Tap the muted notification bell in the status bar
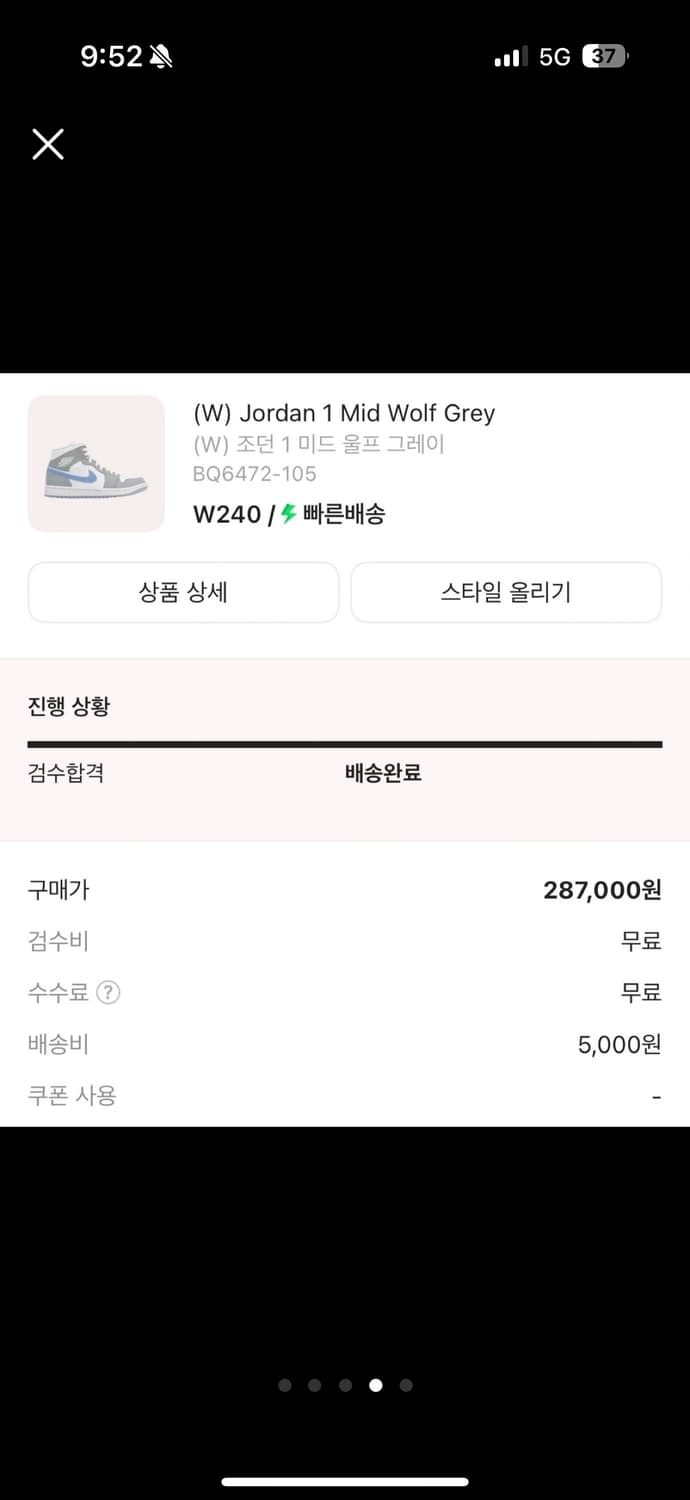Viewport: 690px width, 1500px height. coord(158,56)
